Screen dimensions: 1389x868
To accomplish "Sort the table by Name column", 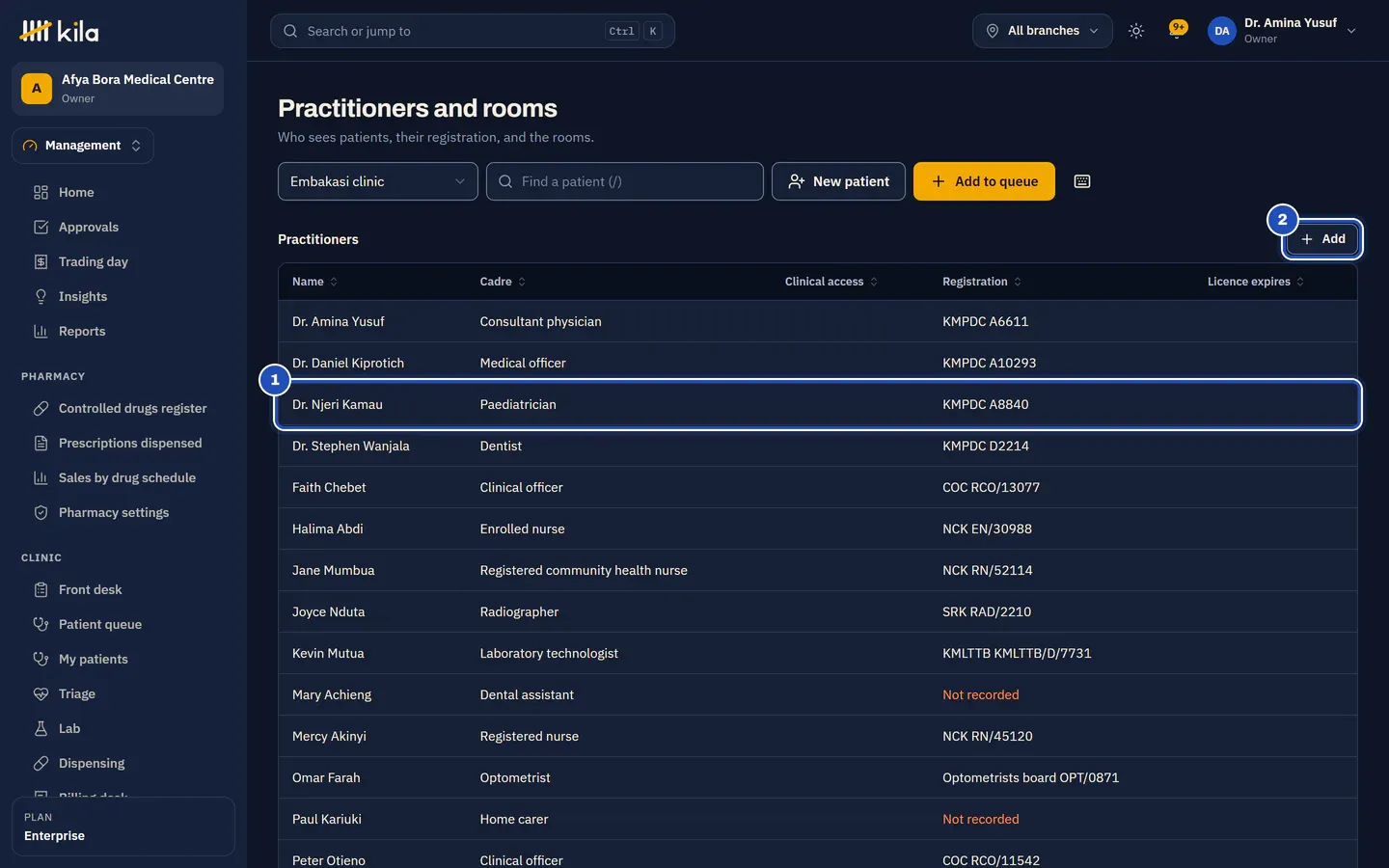I will click(x=314, y=282).
